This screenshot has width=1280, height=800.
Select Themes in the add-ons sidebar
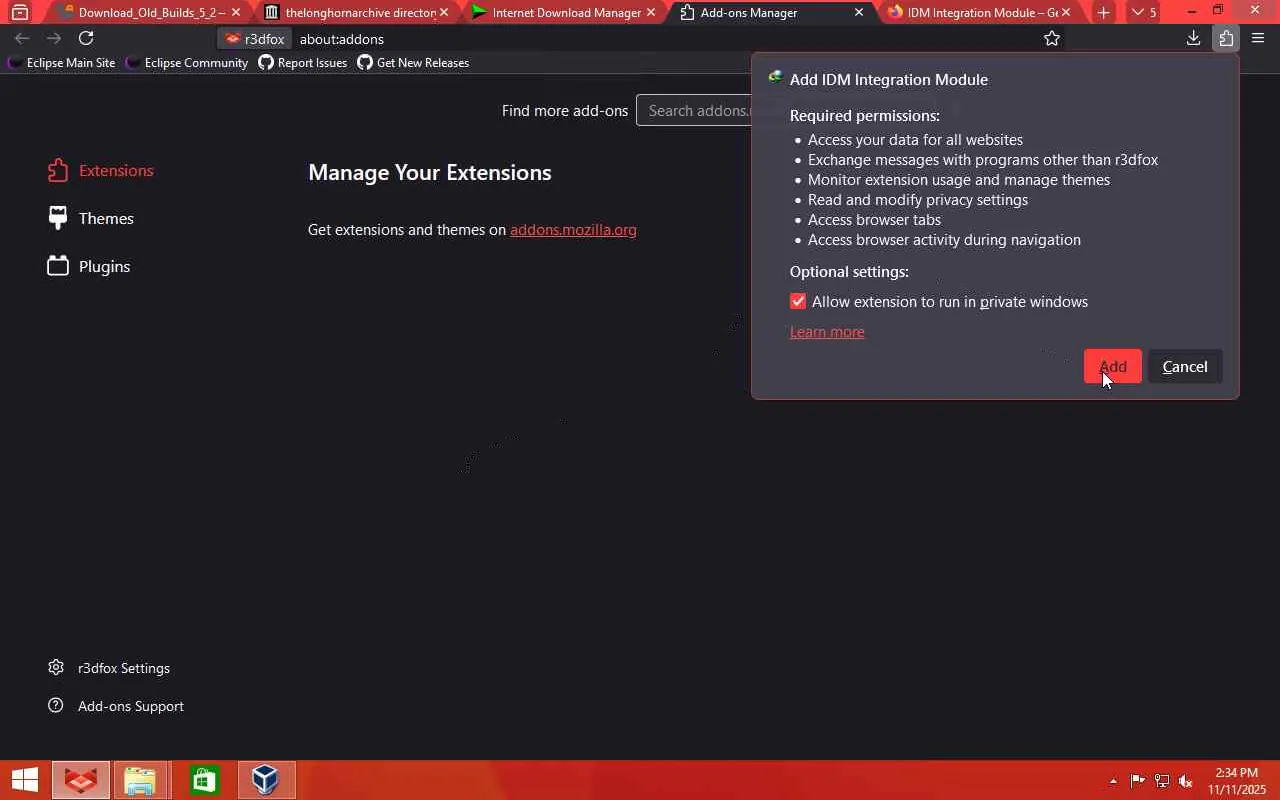click(91, 219)
